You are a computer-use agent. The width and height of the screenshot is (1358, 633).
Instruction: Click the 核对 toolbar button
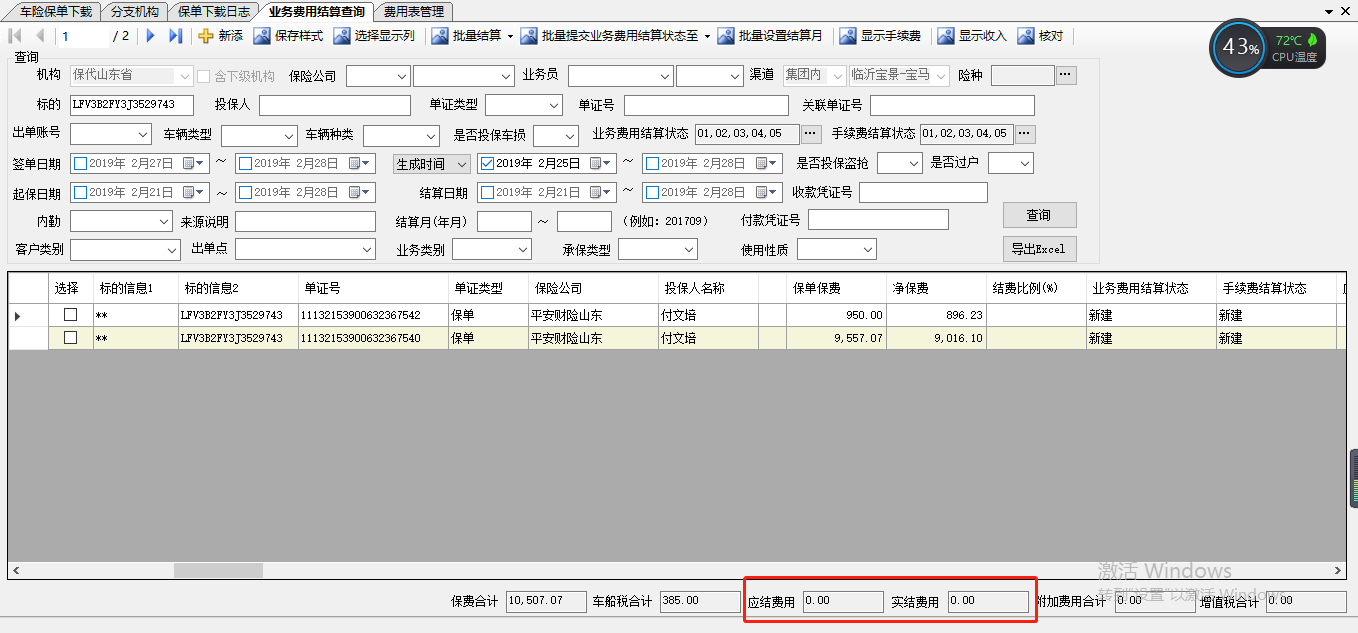(1041, 36)
